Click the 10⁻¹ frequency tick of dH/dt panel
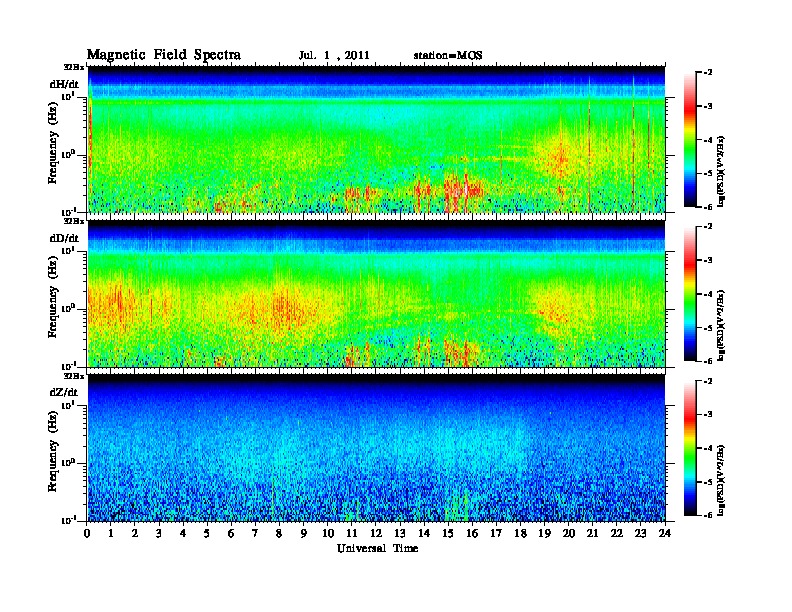This screenshot has width=792, height=612. pyautogui.click(x=69, y=212)
